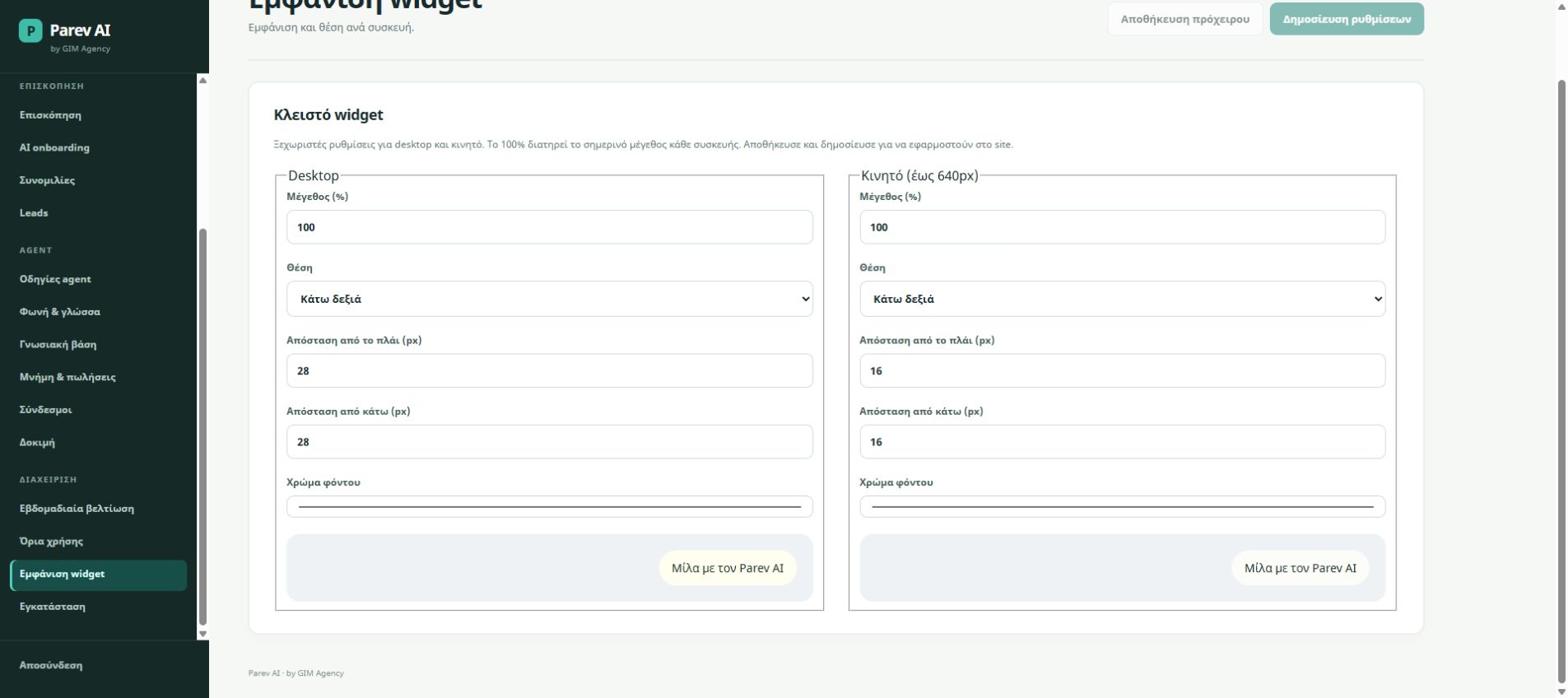Image resolution: width=1568 pixels, height=698 pixels.
Task: Click the Κλειστό widget heading
Action: point(328,115)
